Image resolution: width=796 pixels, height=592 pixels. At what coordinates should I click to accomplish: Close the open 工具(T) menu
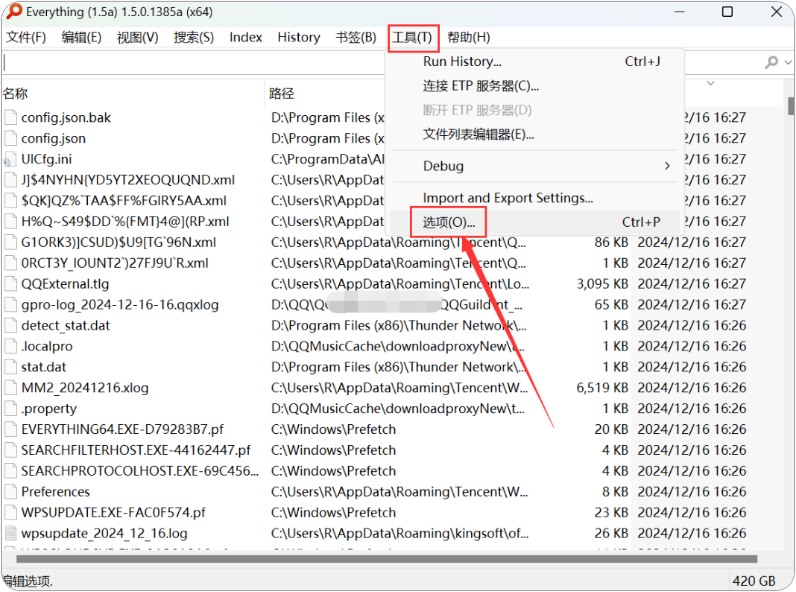tap(413, 38)
